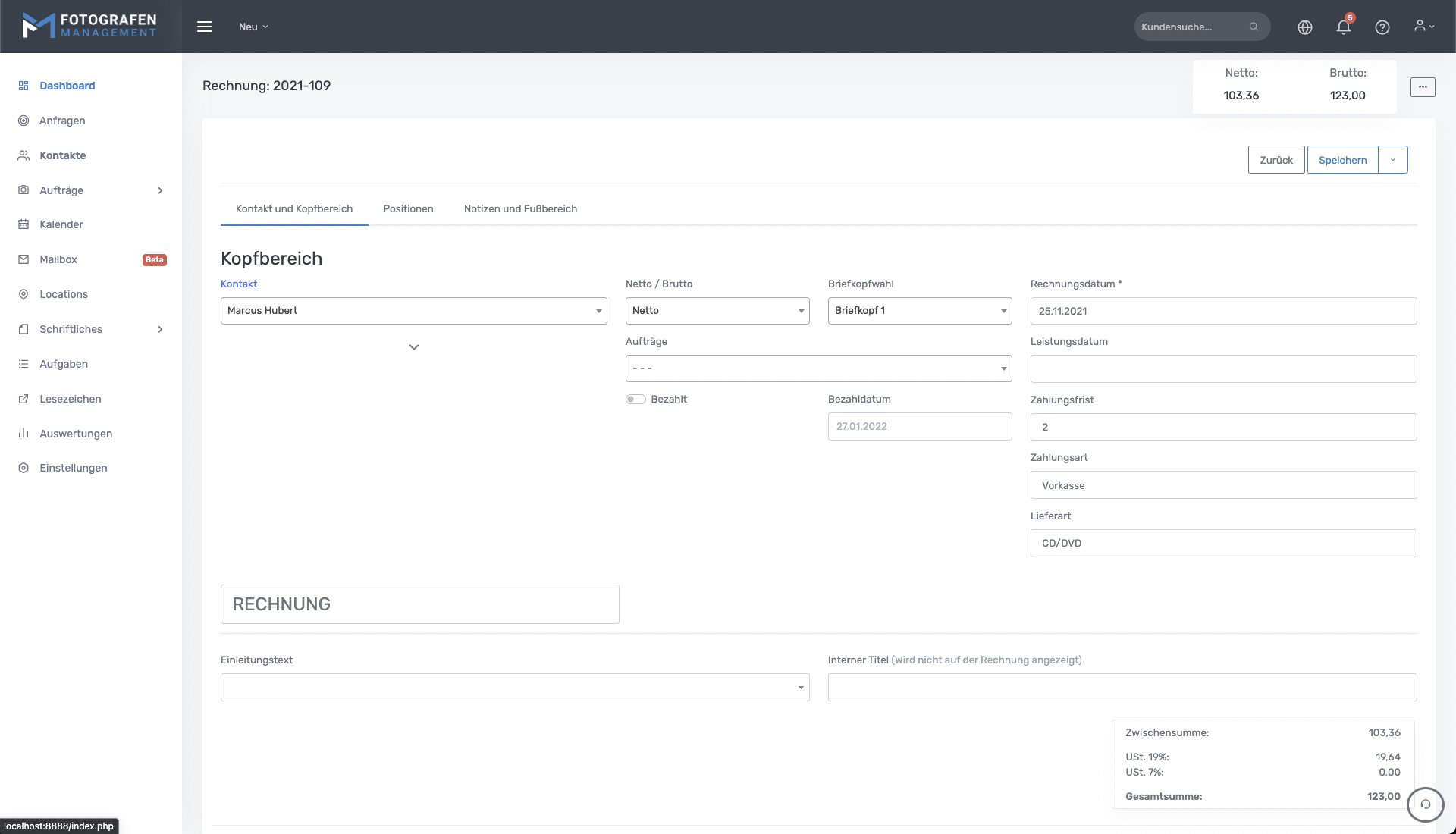Click the Speichern button
1456x834 pixels.
click(x=1342, y=160)
